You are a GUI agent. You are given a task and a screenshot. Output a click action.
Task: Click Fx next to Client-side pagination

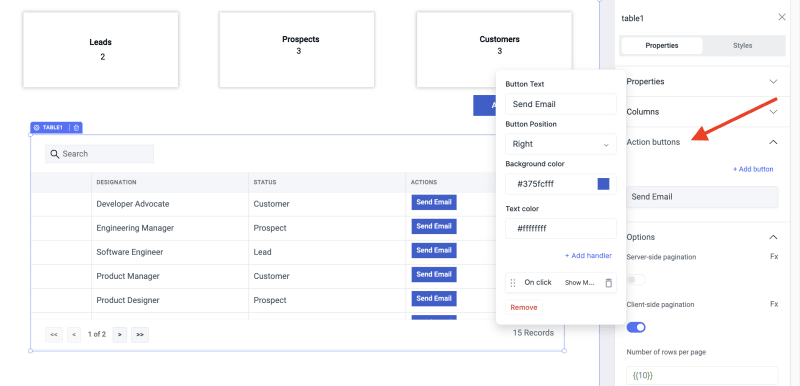pos(774,304)
